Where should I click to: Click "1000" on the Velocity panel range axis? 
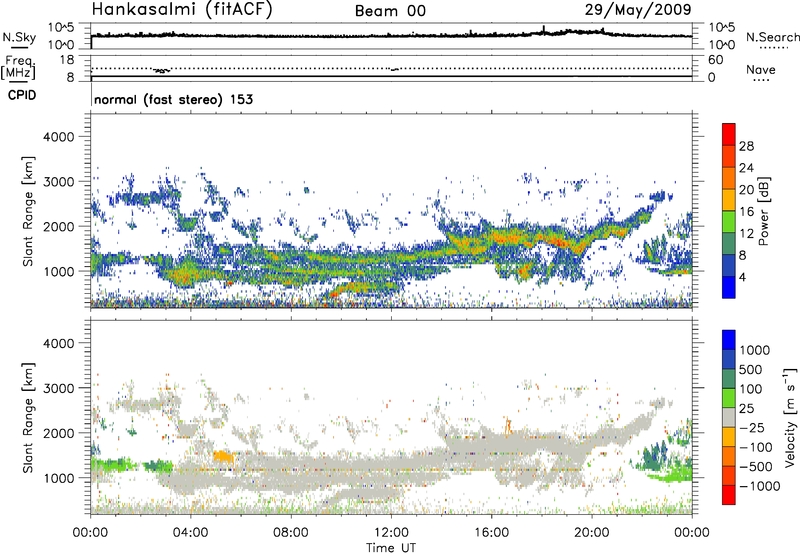pos(59,478)
